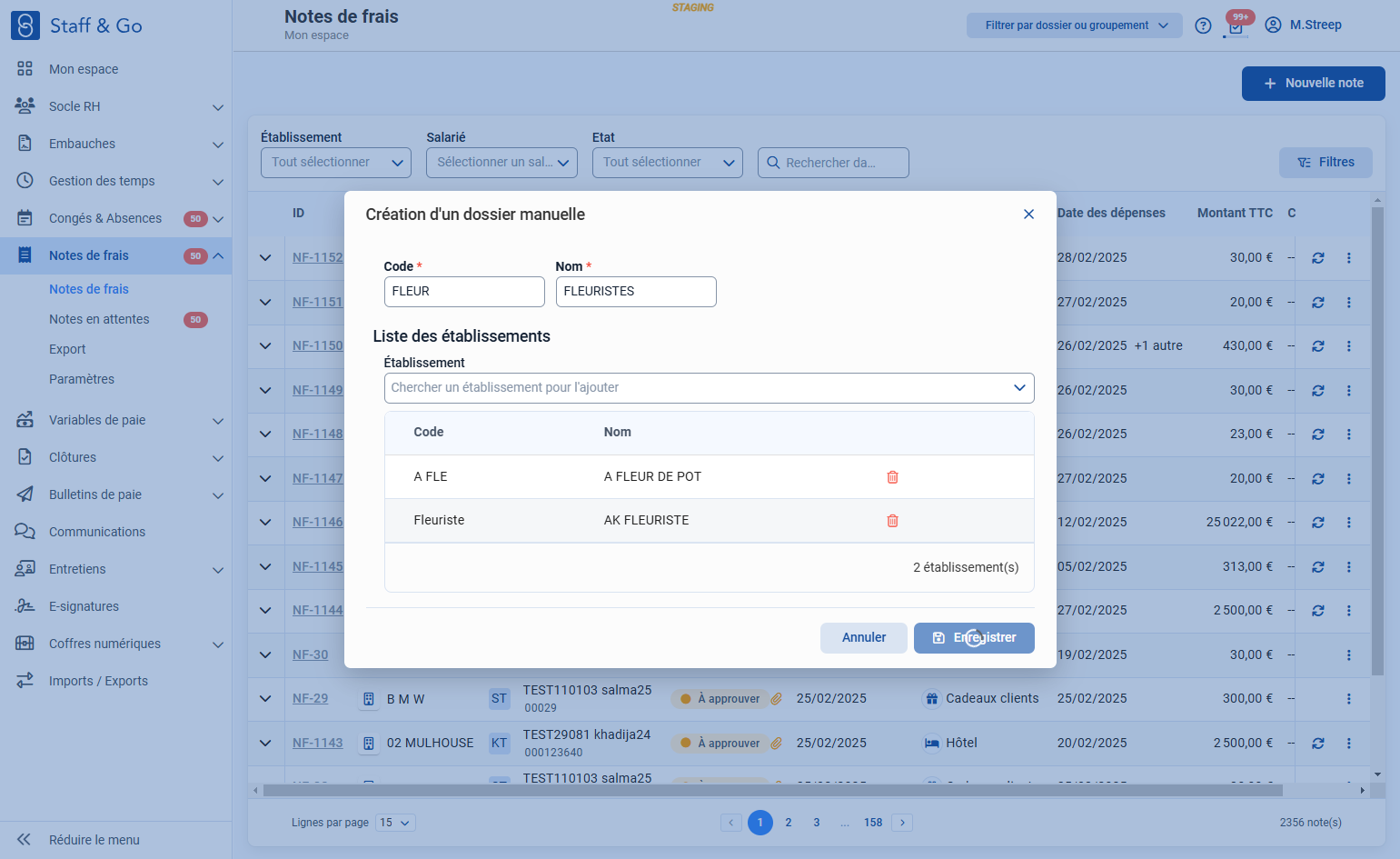Click the Nouvelle note button
The image size is (1400, 859).
pyautogui.click(x=1314, y=84)
